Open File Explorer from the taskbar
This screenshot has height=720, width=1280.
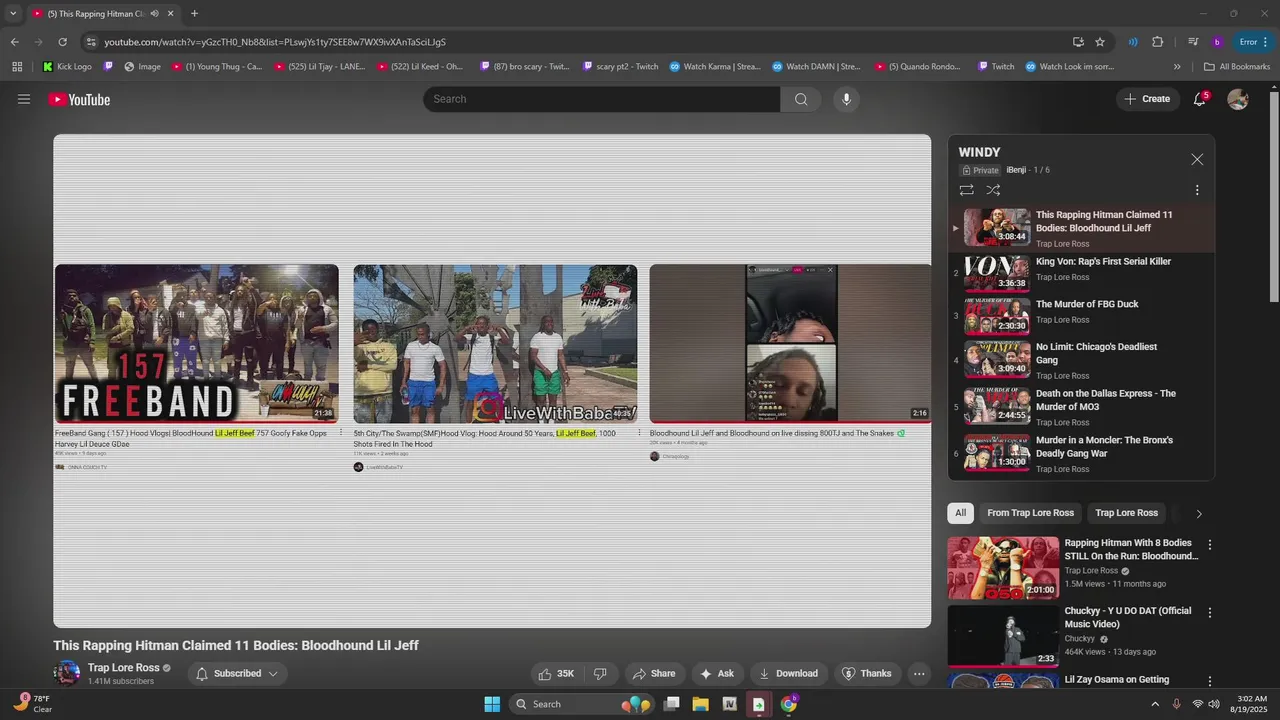[700, 704]
